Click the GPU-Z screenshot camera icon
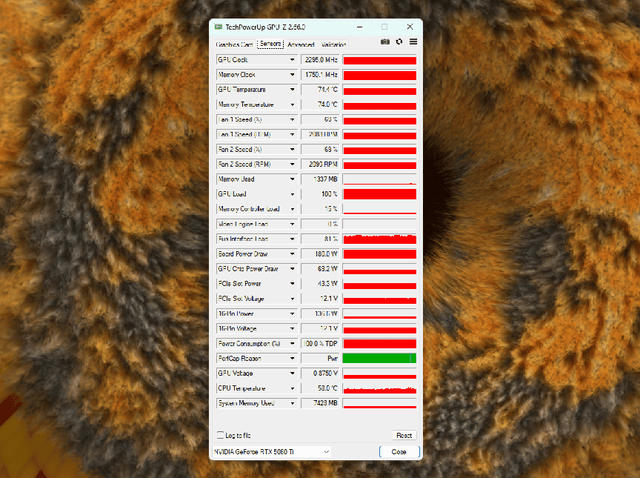Image resolution: width=640 pixels, height=478 pixels. pyautogui.click(x=385, y=42)
